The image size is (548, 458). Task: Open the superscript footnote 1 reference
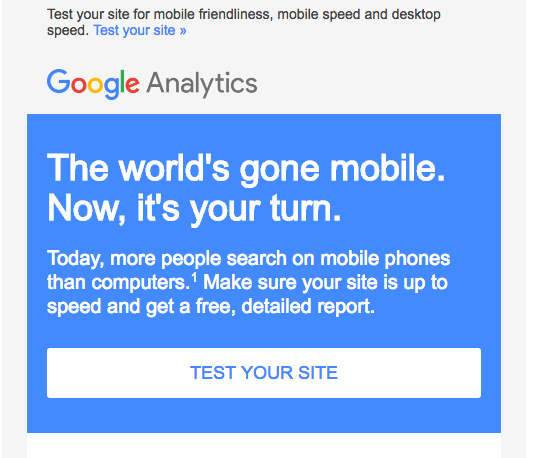point(194,278)
